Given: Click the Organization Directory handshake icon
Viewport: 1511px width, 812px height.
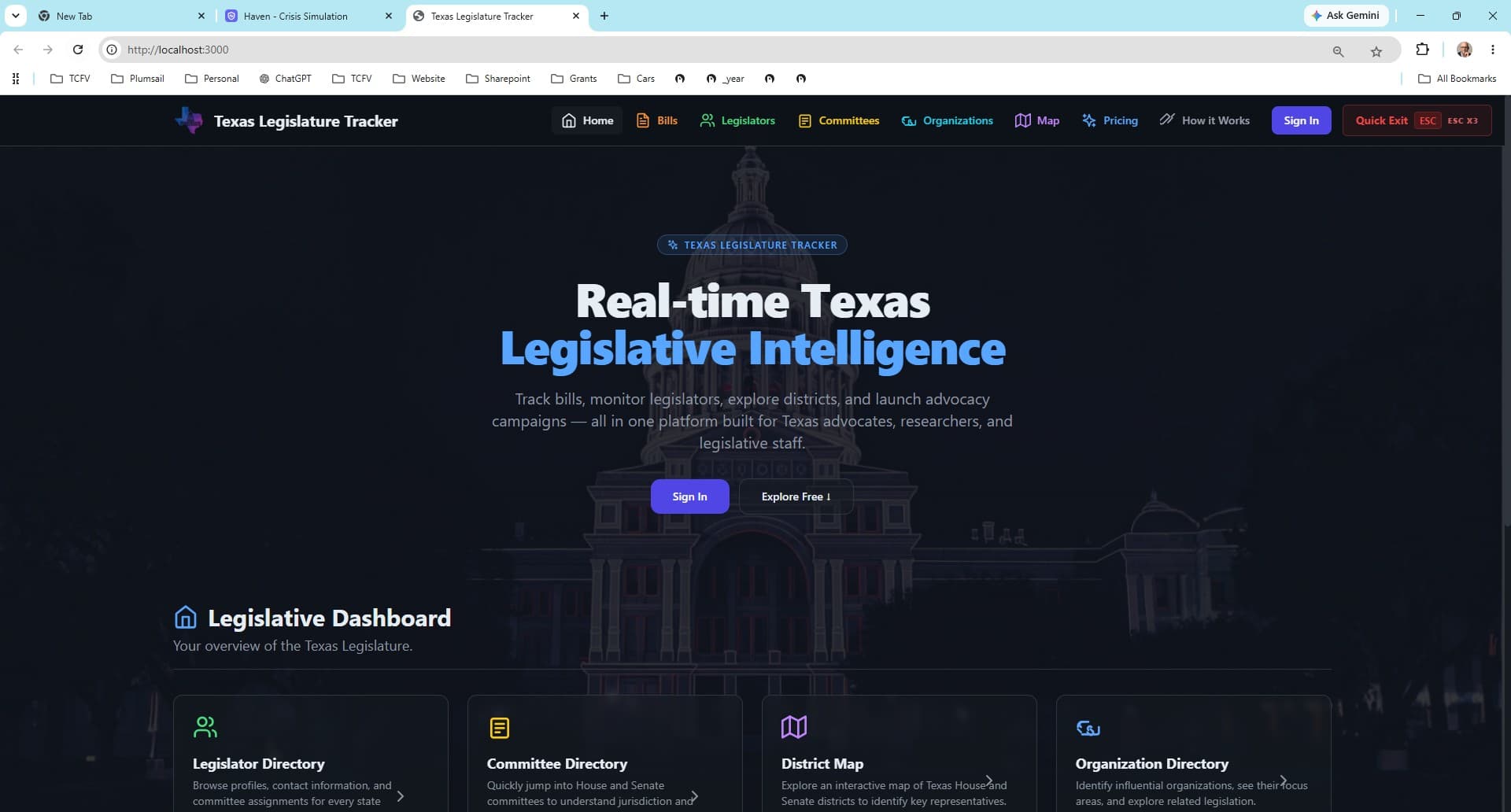Looking at the screenshot, I should (1088, 728).
